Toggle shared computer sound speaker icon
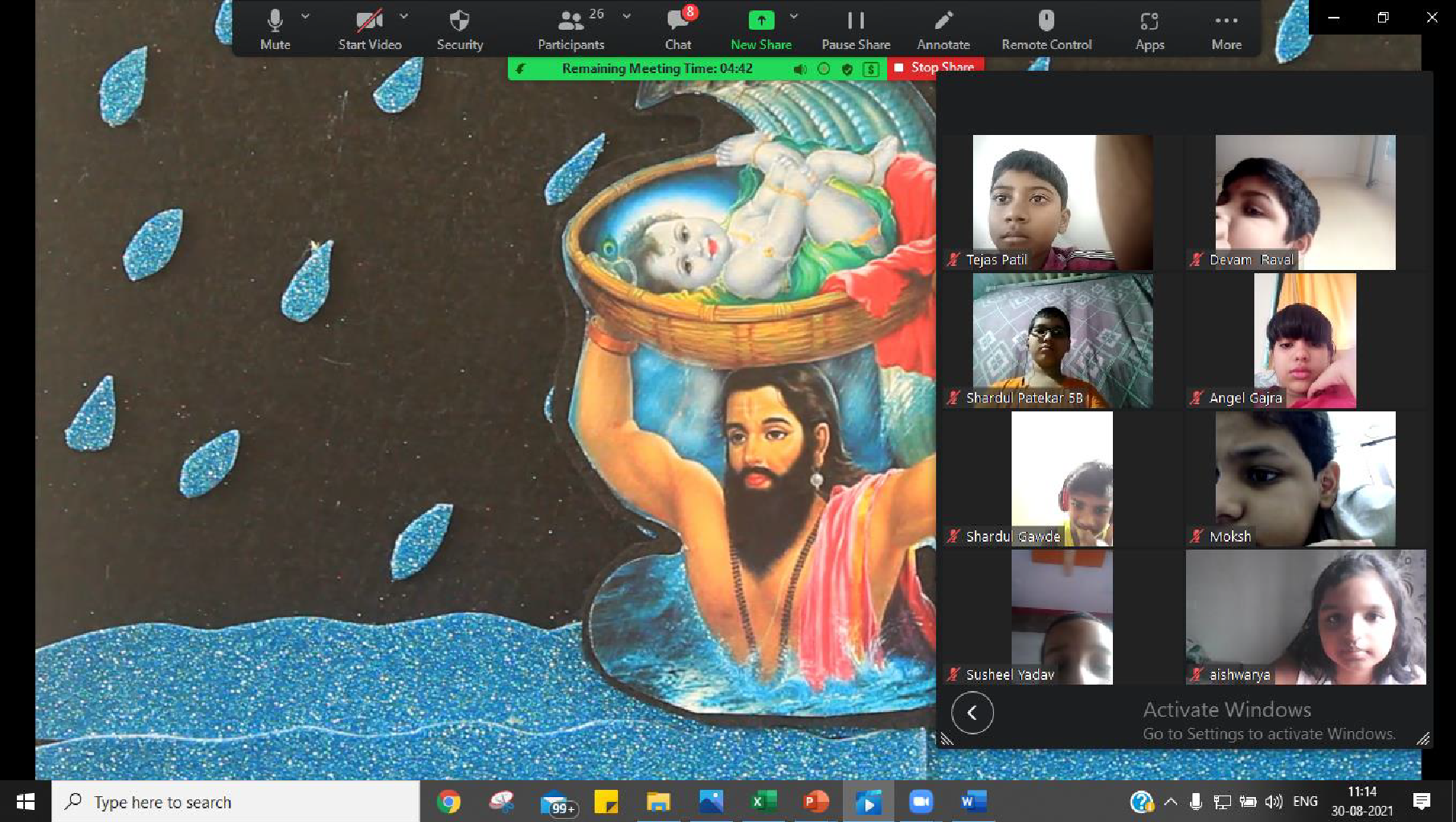The image size is (1456, 822). point(800,69)
